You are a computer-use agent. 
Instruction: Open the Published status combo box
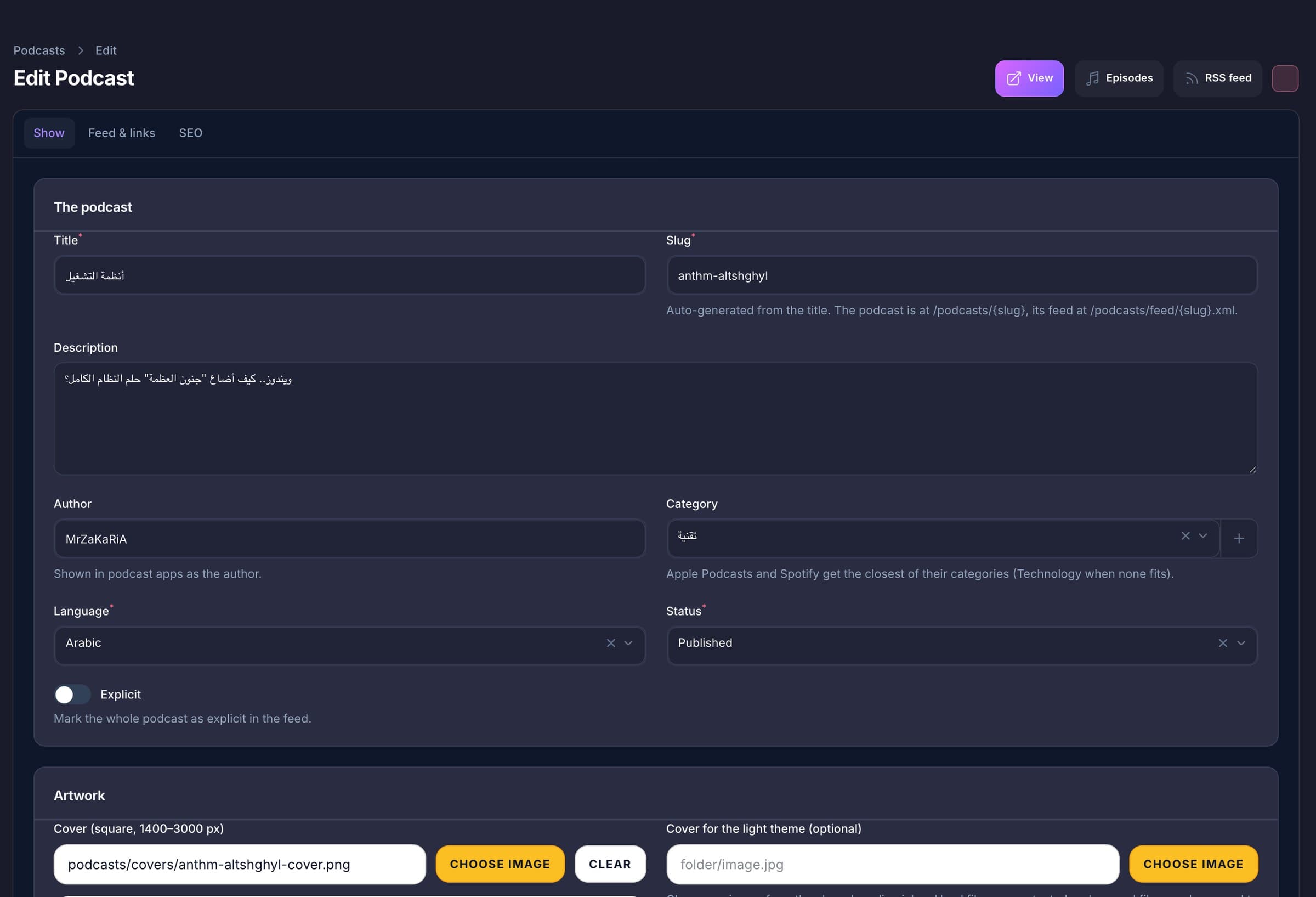(962, 645)
